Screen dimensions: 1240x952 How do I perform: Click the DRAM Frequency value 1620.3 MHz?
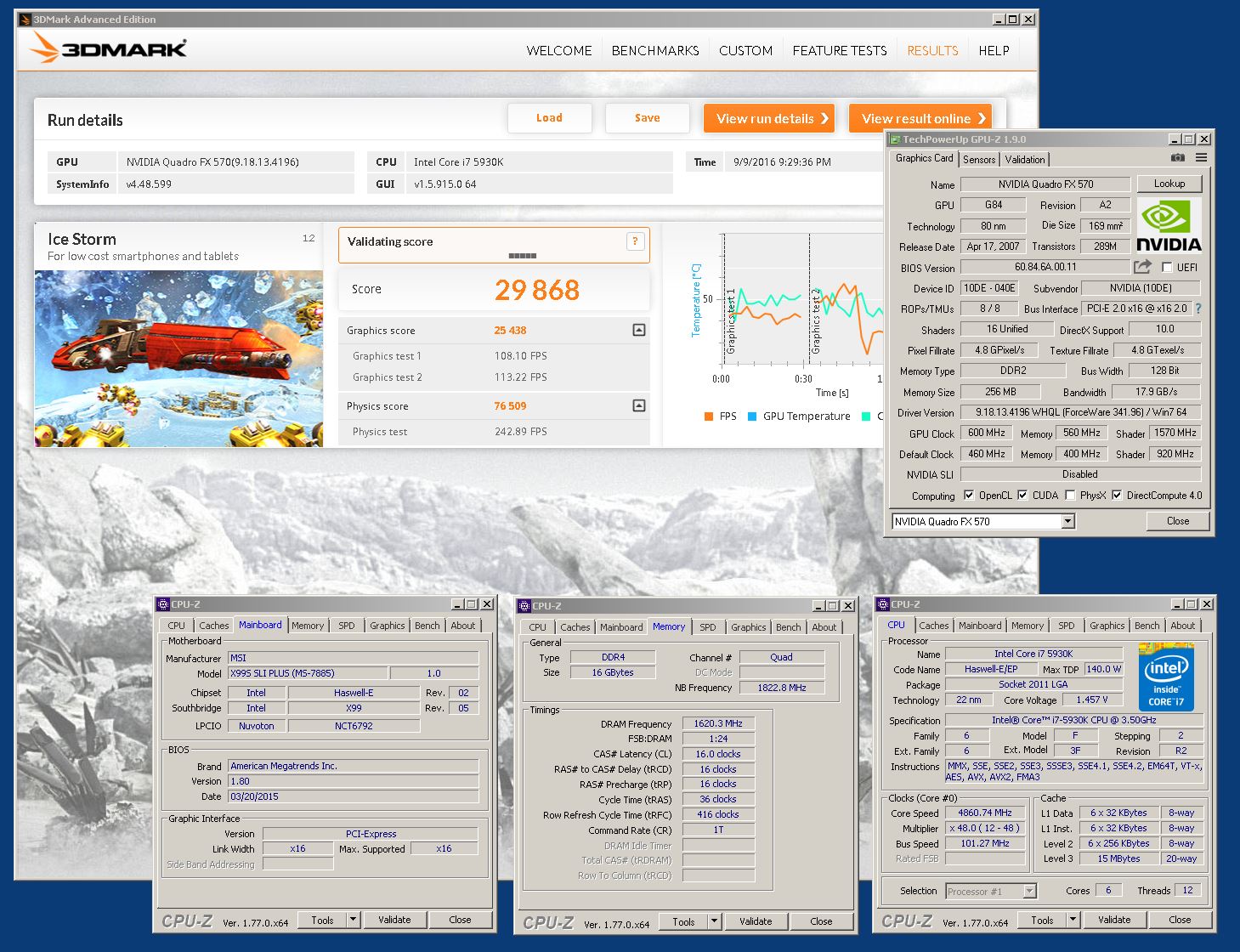click(718, 723)
